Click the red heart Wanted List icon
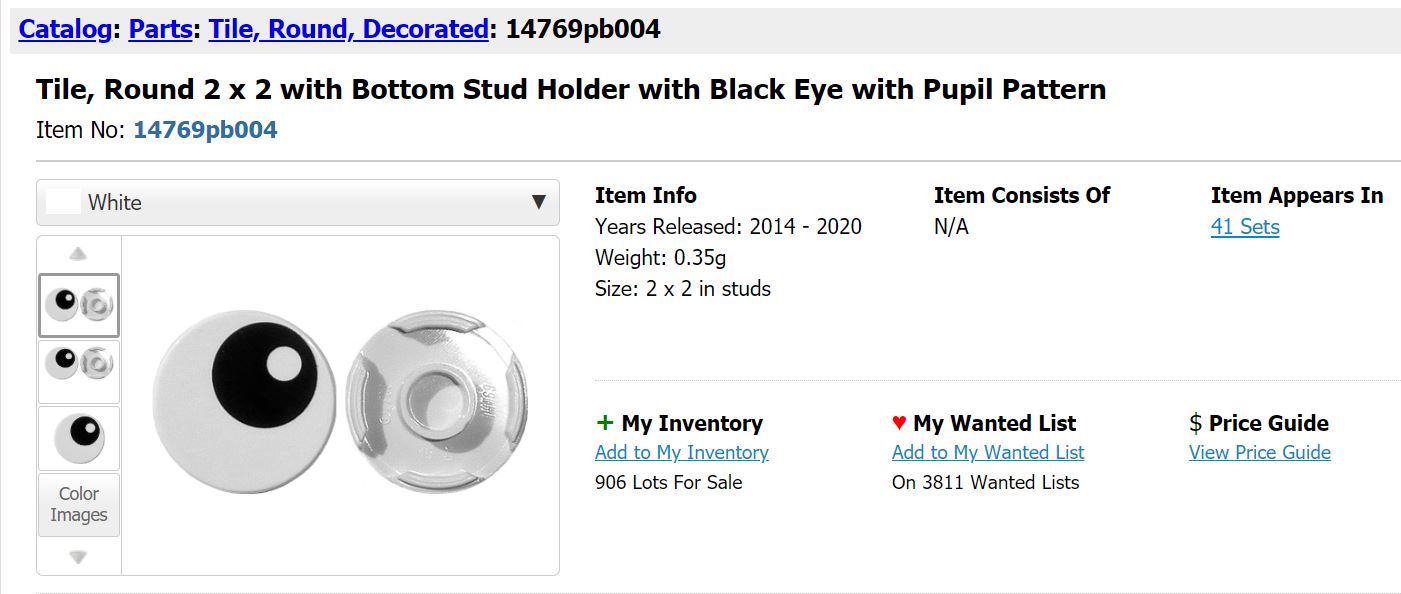The image size is (1401, 594). pos(899,423)
